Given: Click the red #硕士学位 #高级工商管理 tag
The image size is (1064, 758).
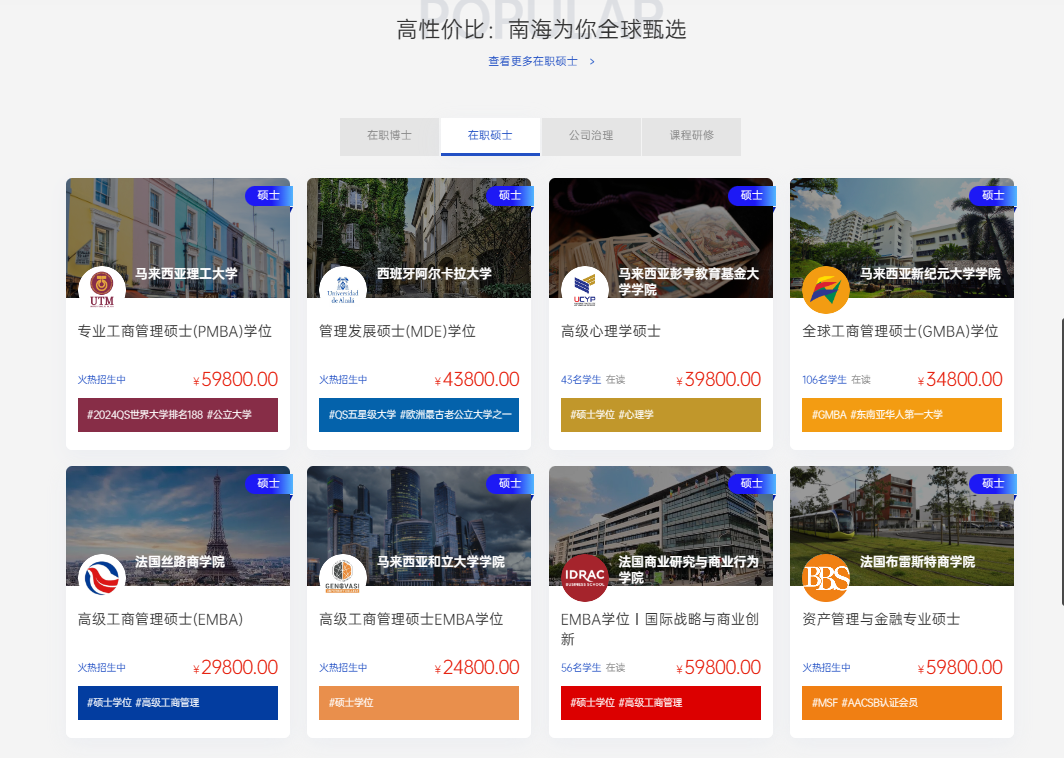Looking at the screenshot, I should [661, 703].
